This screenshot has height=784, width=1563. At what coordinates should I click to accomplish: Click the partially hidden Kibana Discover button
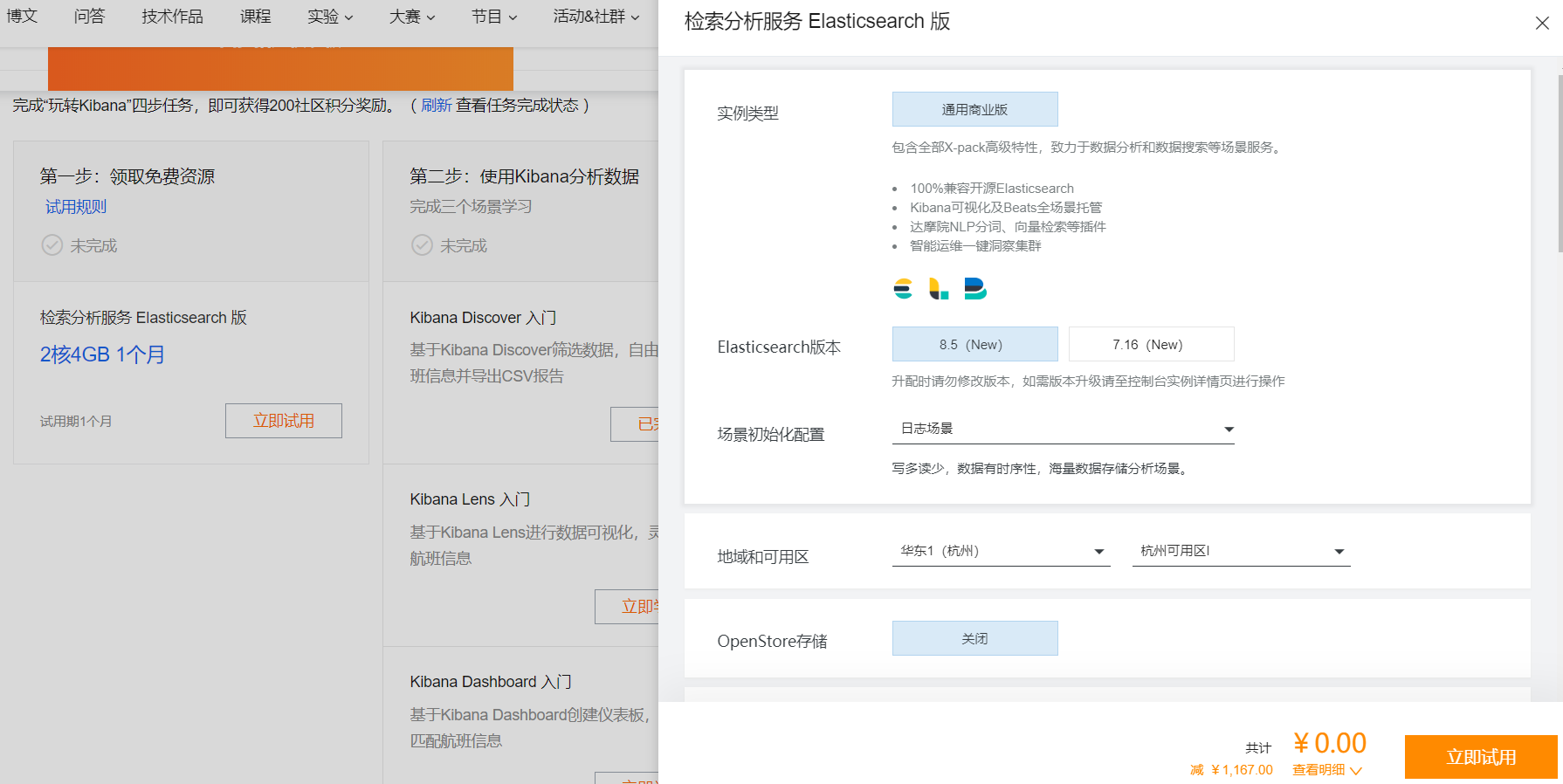[x=635, y=423]
